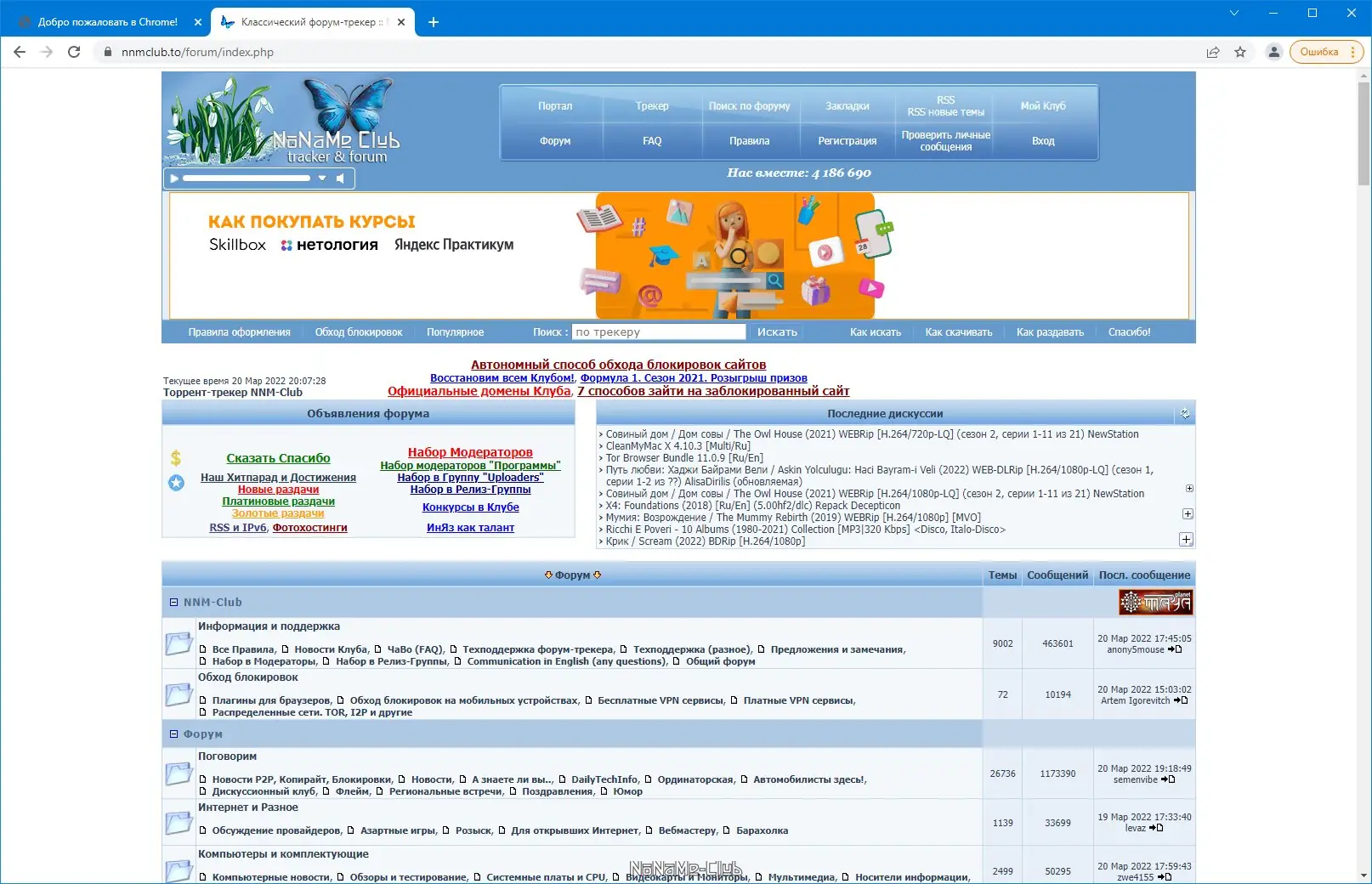Image resolution: width=1372 pixels, height=884 pixels.
Task: Open the Chrome profile avatar
Action: pos(1273,52)
